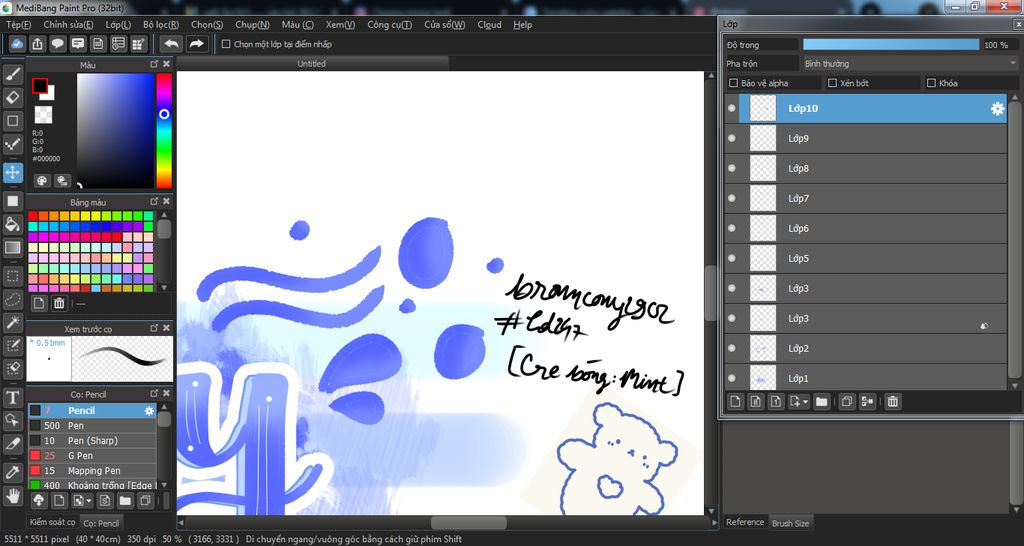The height and width of the screenshot is (546, 1024).
Task: Click the Undo arrow in the toolbar
Action: click(172, 44)
